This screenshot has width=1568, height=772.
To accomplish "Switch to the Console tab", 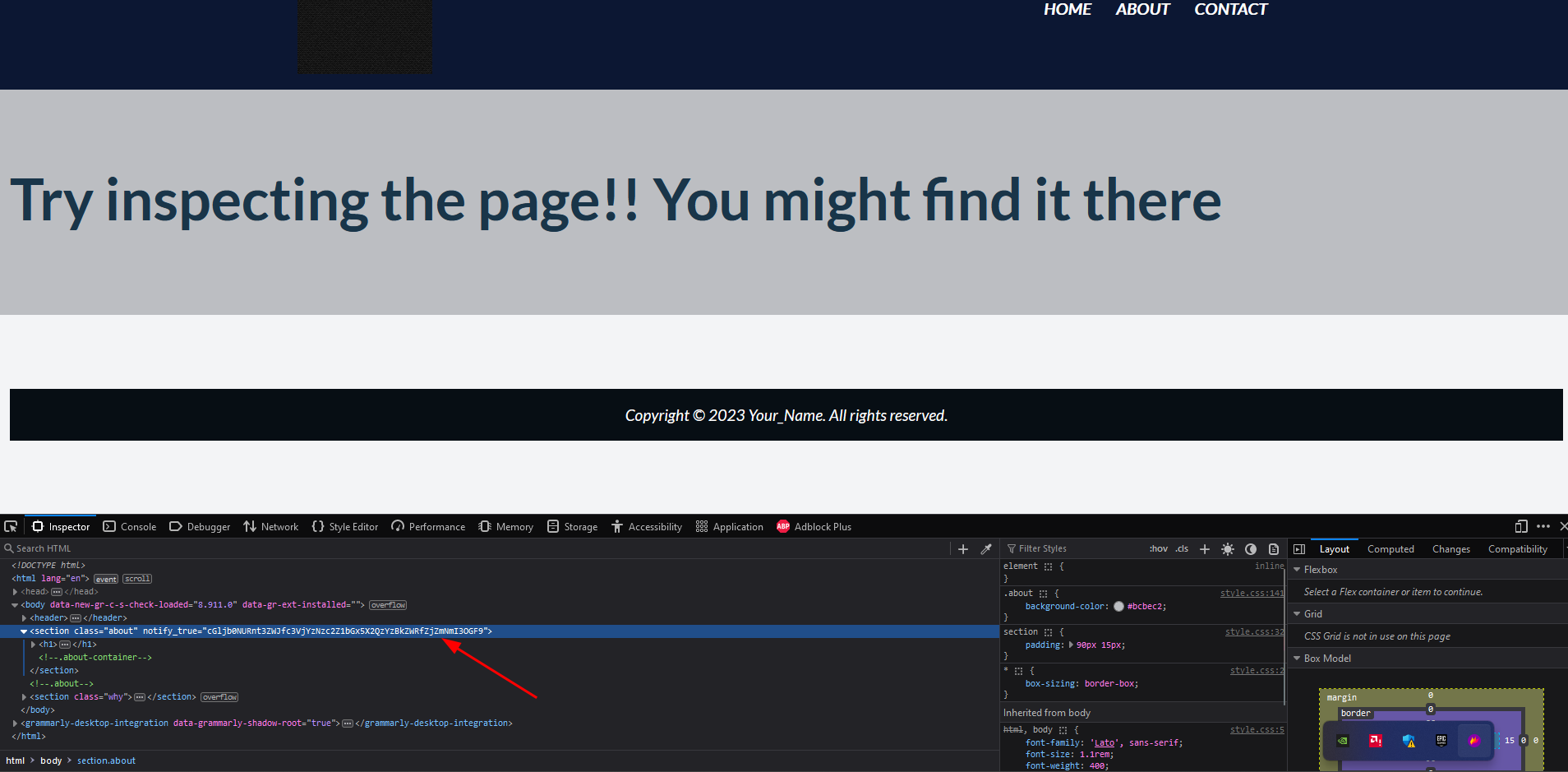I will (x=130, y=527).
